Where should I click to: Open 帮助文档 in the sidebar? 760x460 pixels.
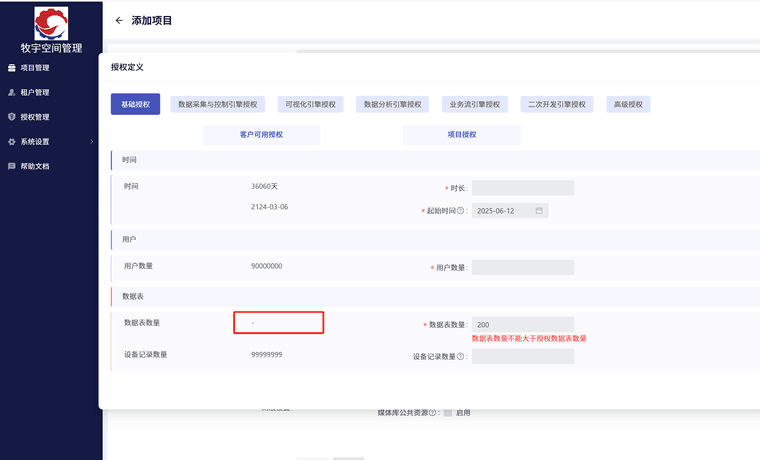[35, 166]
